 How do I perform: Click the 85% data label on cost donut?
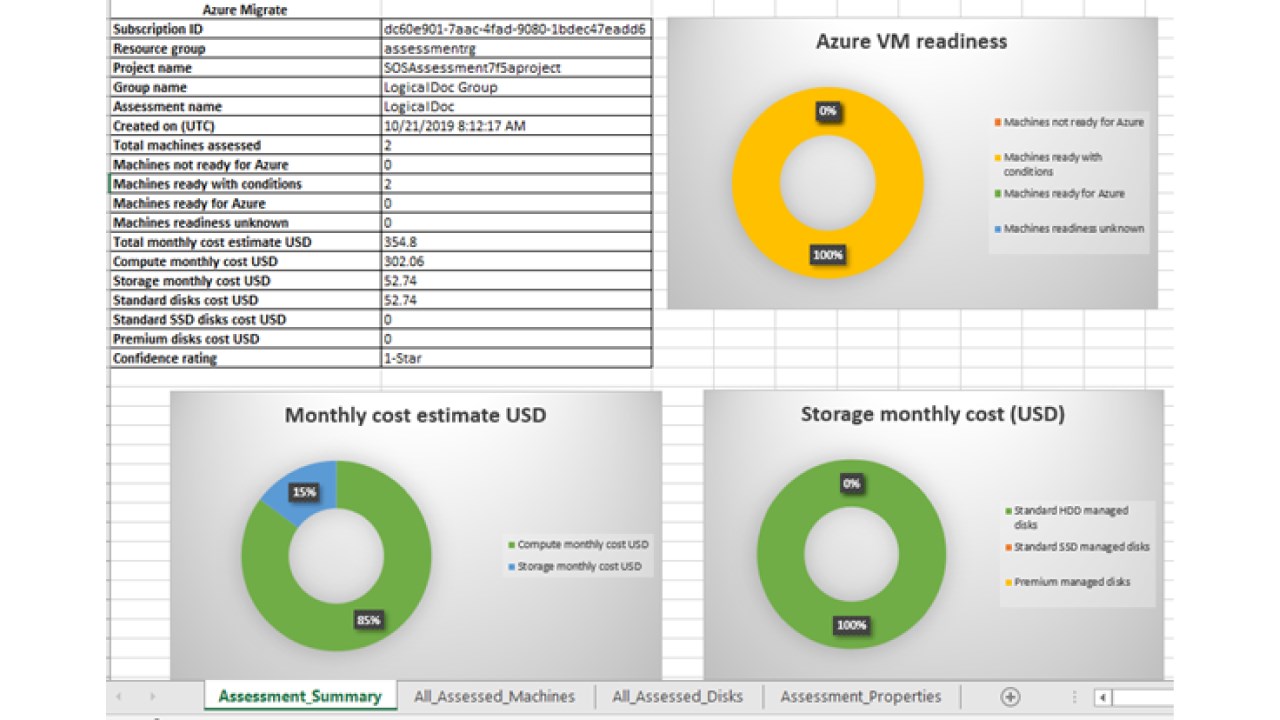click(x=368, y=620)
